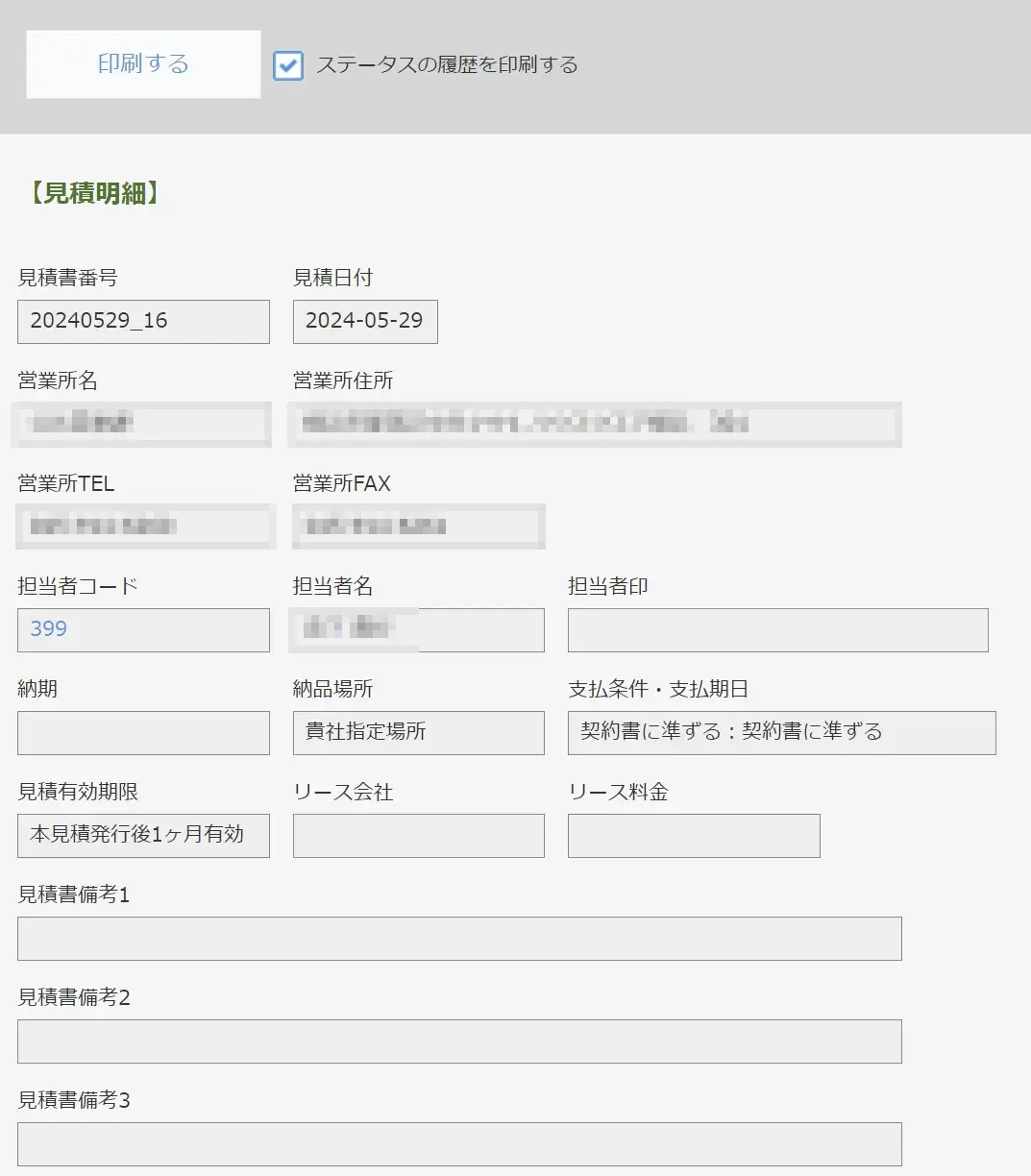Select the 支払条件・支払期日 field
1031x1176 pixels.
tap(781, 732)
